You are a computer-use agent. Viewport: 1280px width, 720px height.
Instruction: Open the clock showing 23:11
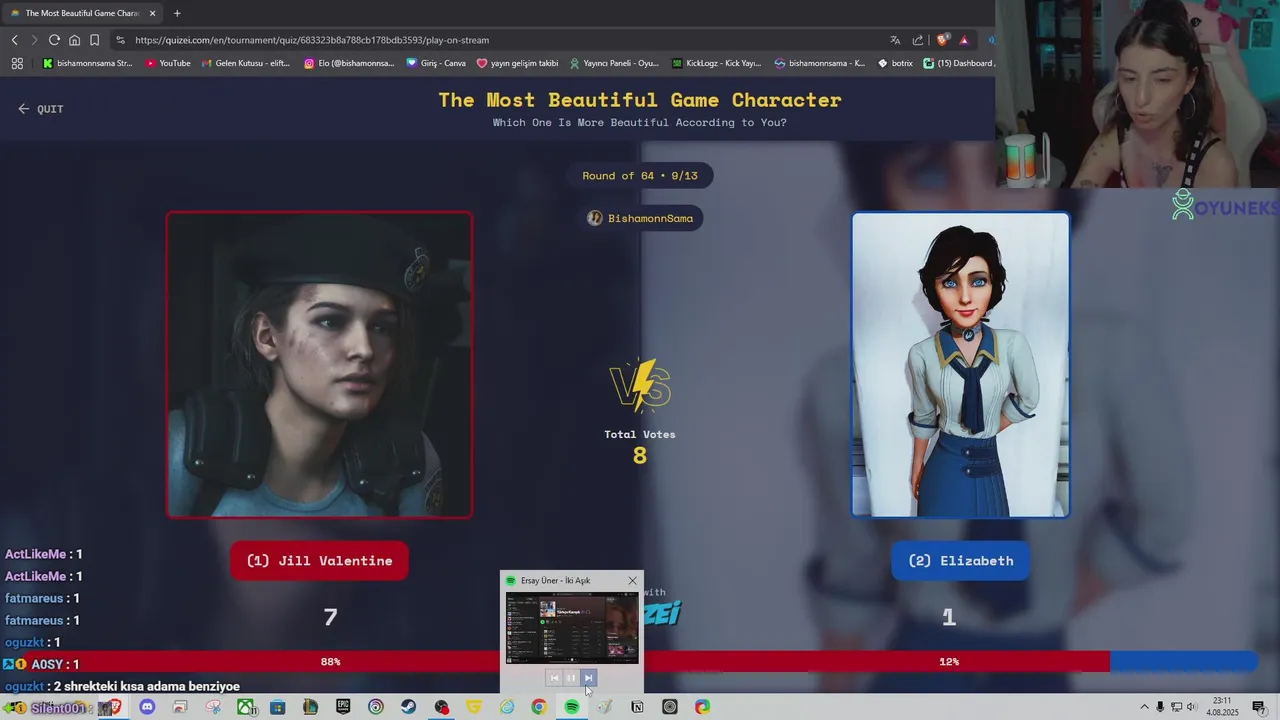1222,707
